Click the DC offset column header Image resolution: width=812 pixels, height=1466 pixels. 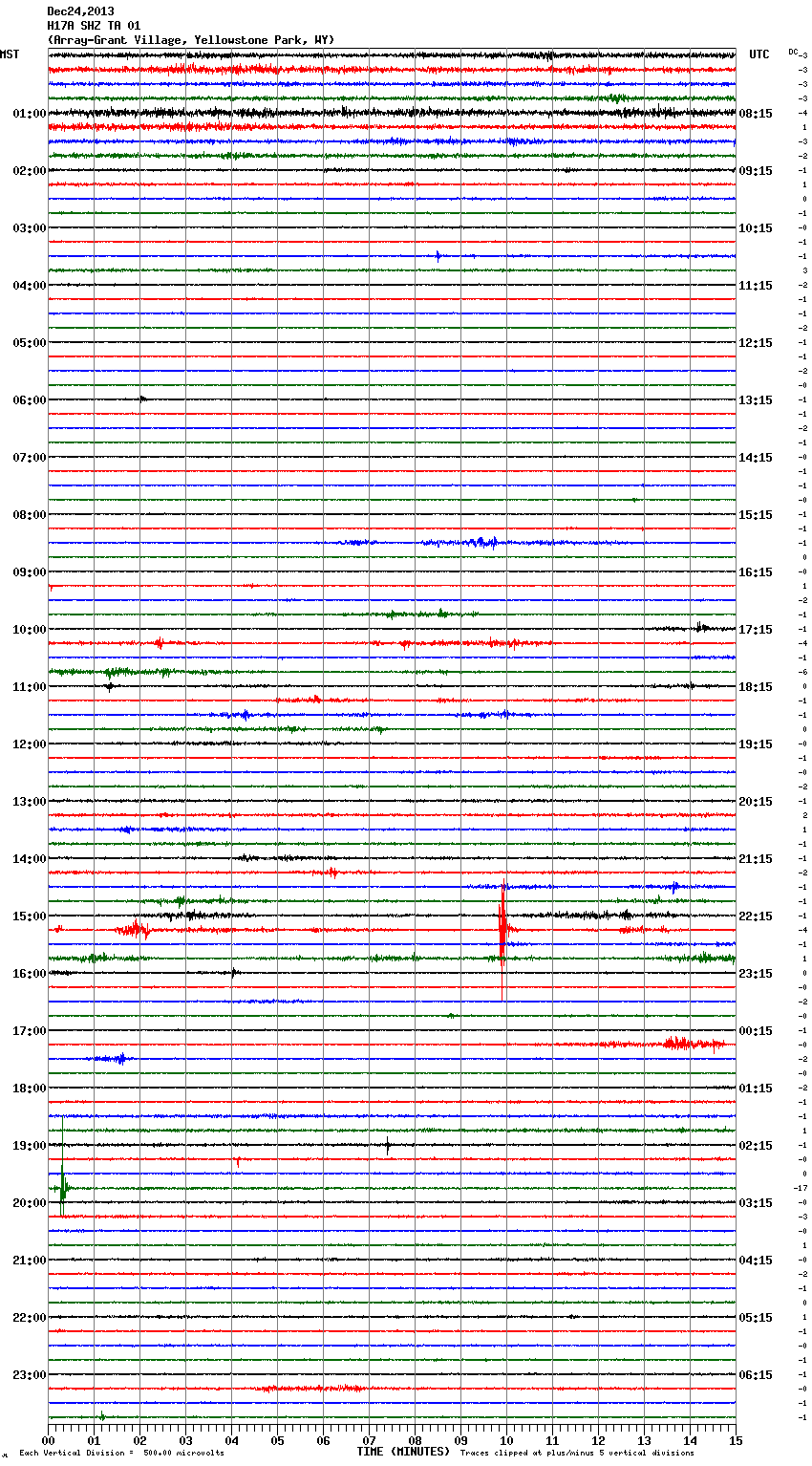click(793, 53)
